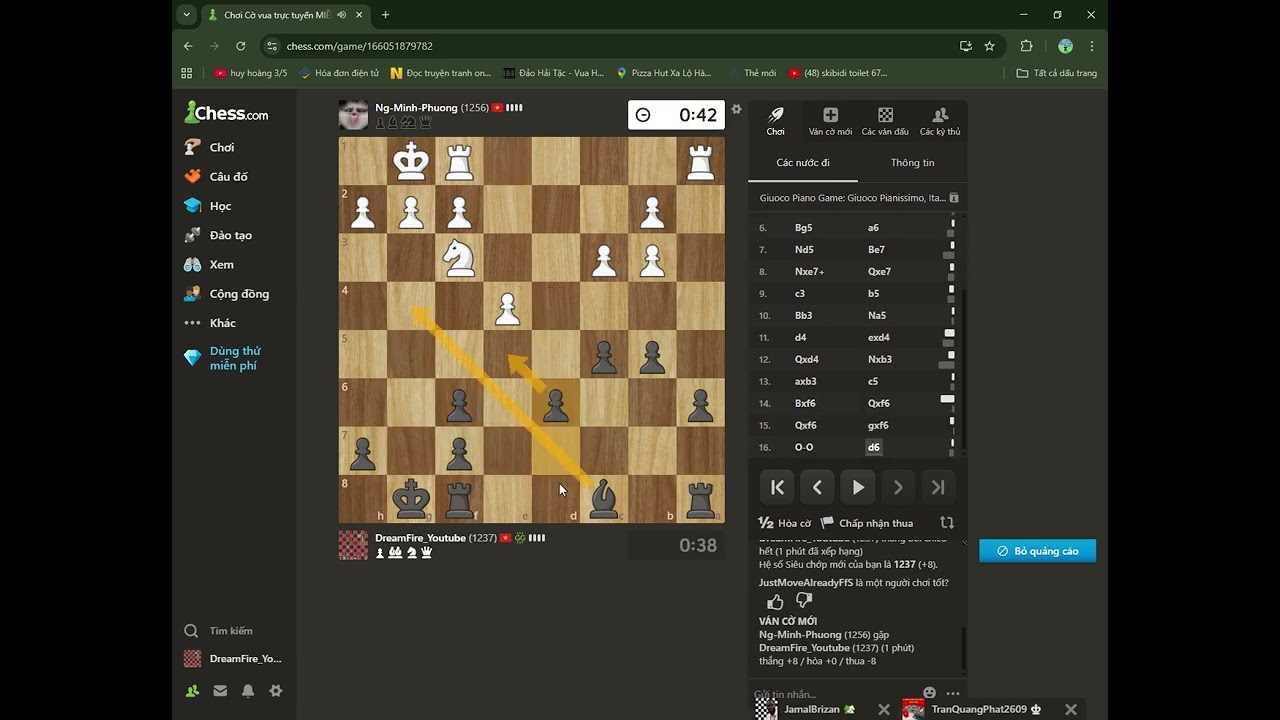Open DreamFire_Yo... profile in sidebar
Screen dimensions: 1280x720
[233, 659]
